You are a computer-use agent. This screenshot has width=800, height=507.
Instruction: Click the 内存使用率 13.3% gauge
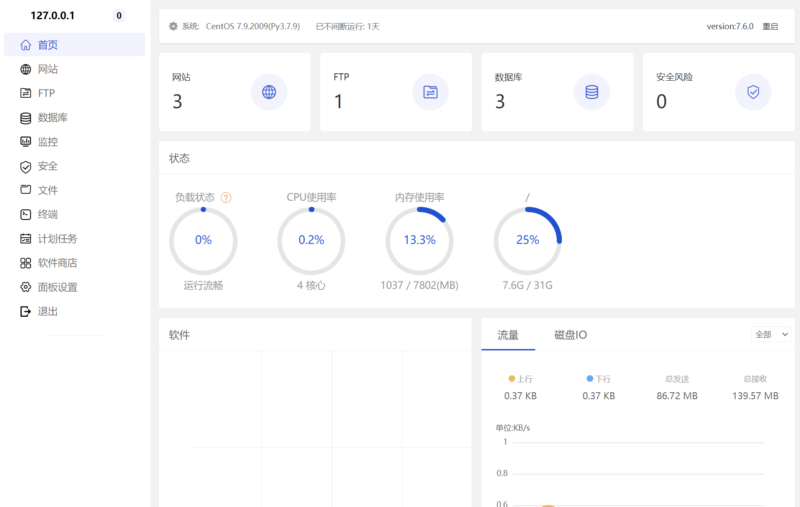tap(419, 240)
